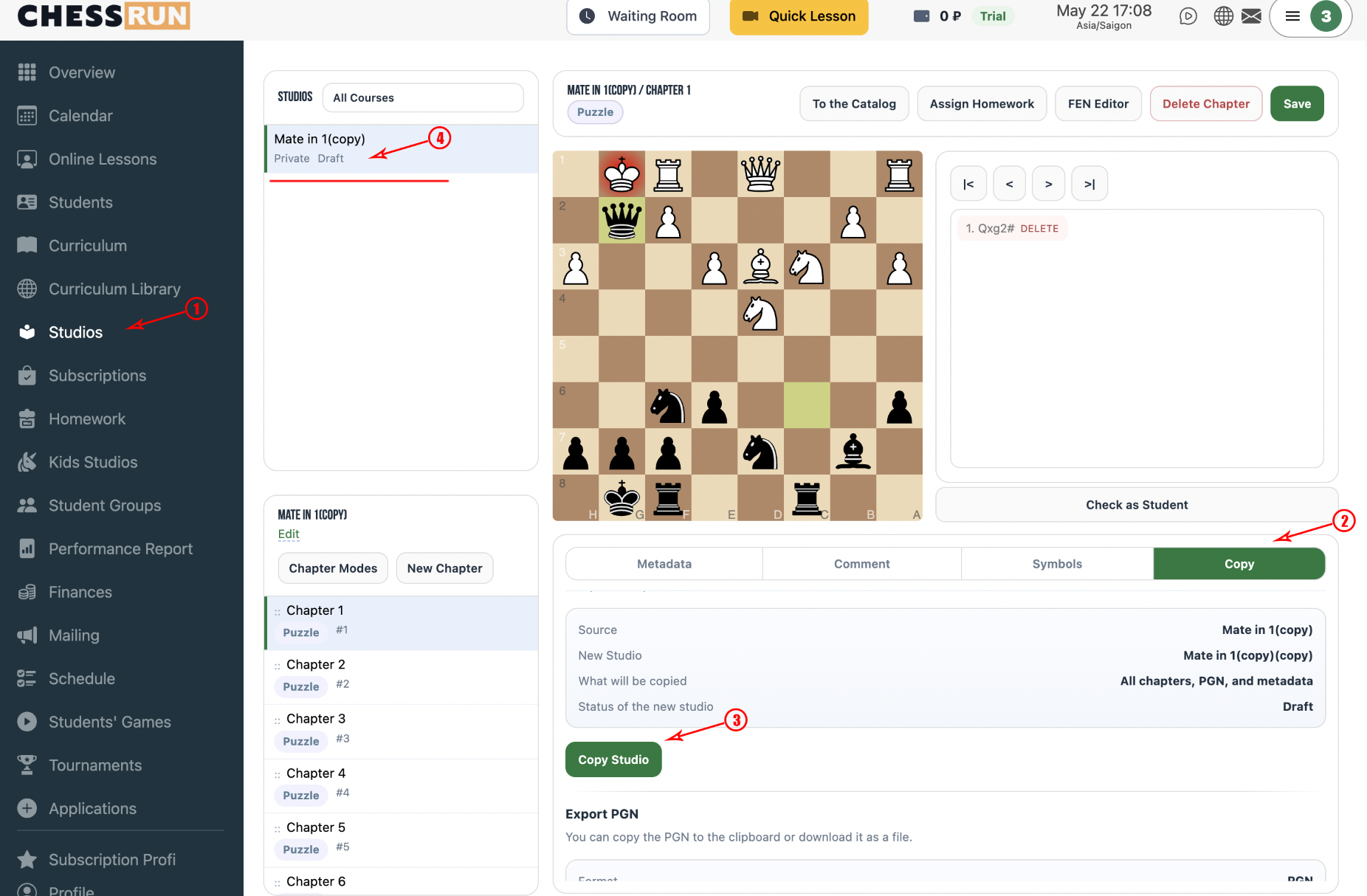Click the Students card icon

click(x=27, y=202)
